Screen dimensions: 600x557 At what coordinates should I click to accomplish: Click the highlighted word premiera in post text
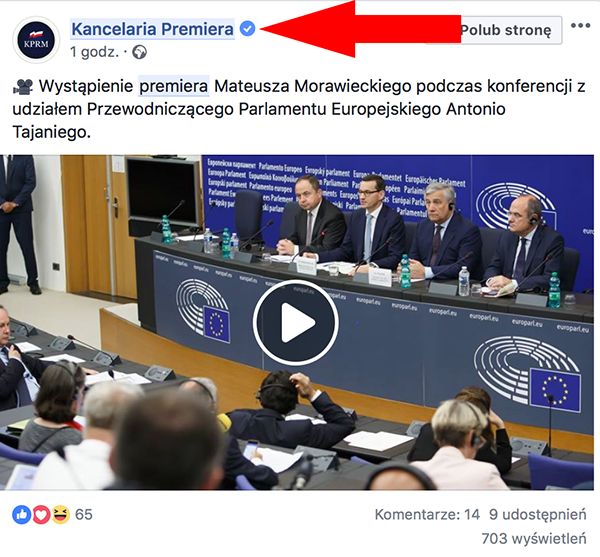pos(174,86)
